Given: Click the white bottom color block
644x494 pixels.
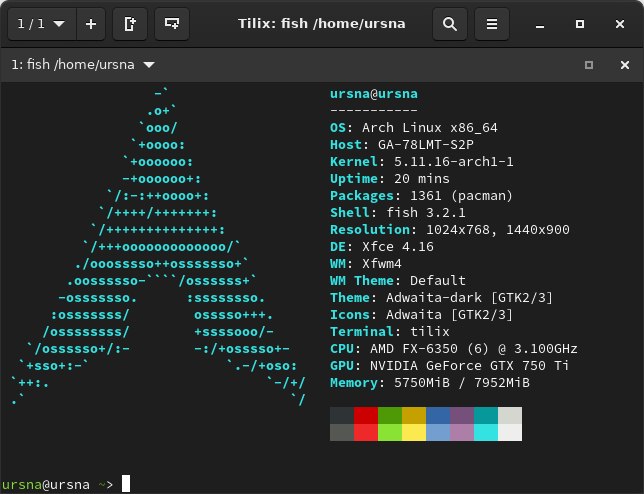Looking at the screenshot, I should click(510, 432).
